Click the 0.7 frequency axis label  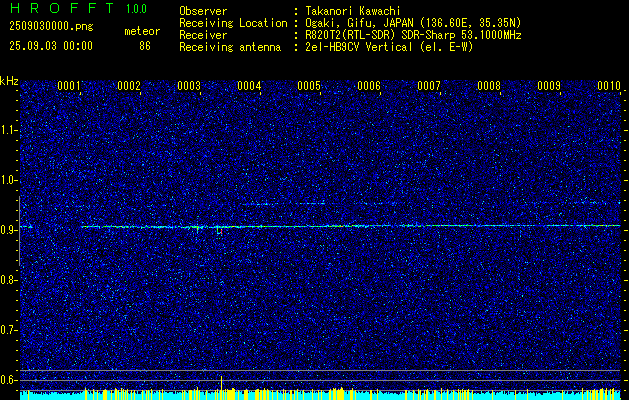click(8, 330)
